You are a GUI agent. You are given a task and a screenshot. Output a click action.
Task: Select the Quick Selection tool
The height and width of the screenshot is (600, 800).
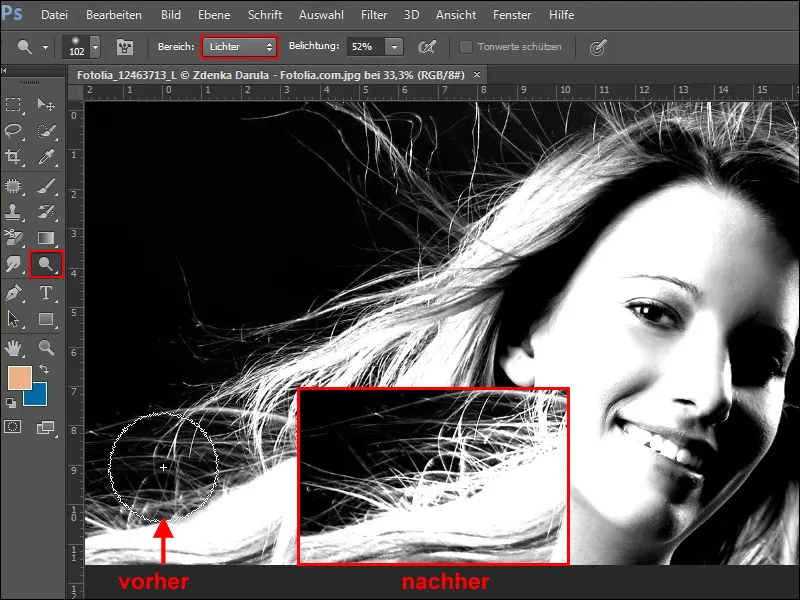point(46,131)
